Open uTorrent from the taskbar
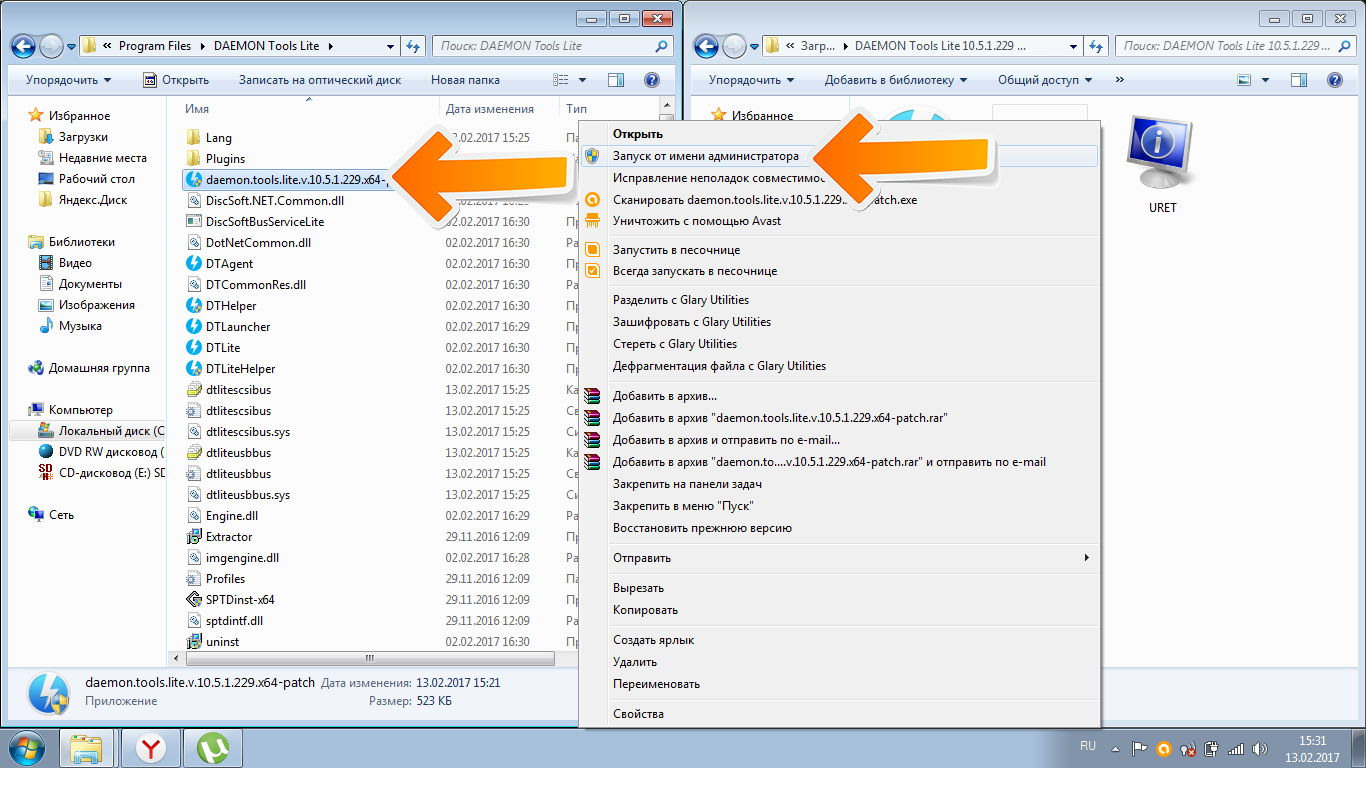 [212, 748]
